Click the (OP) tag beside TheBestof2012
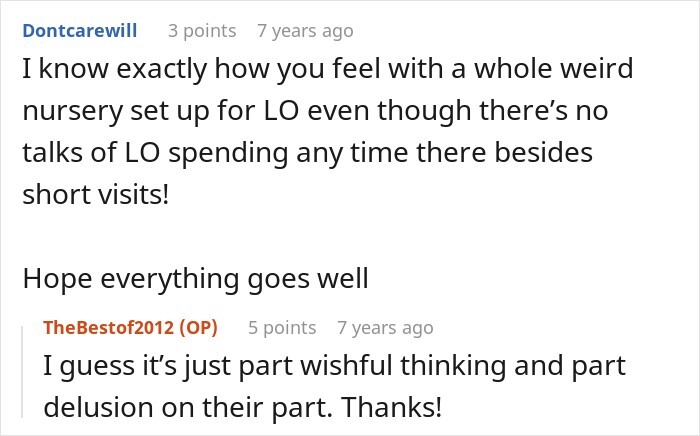This screenshot has height=436, width=700. tap(198, 328)
